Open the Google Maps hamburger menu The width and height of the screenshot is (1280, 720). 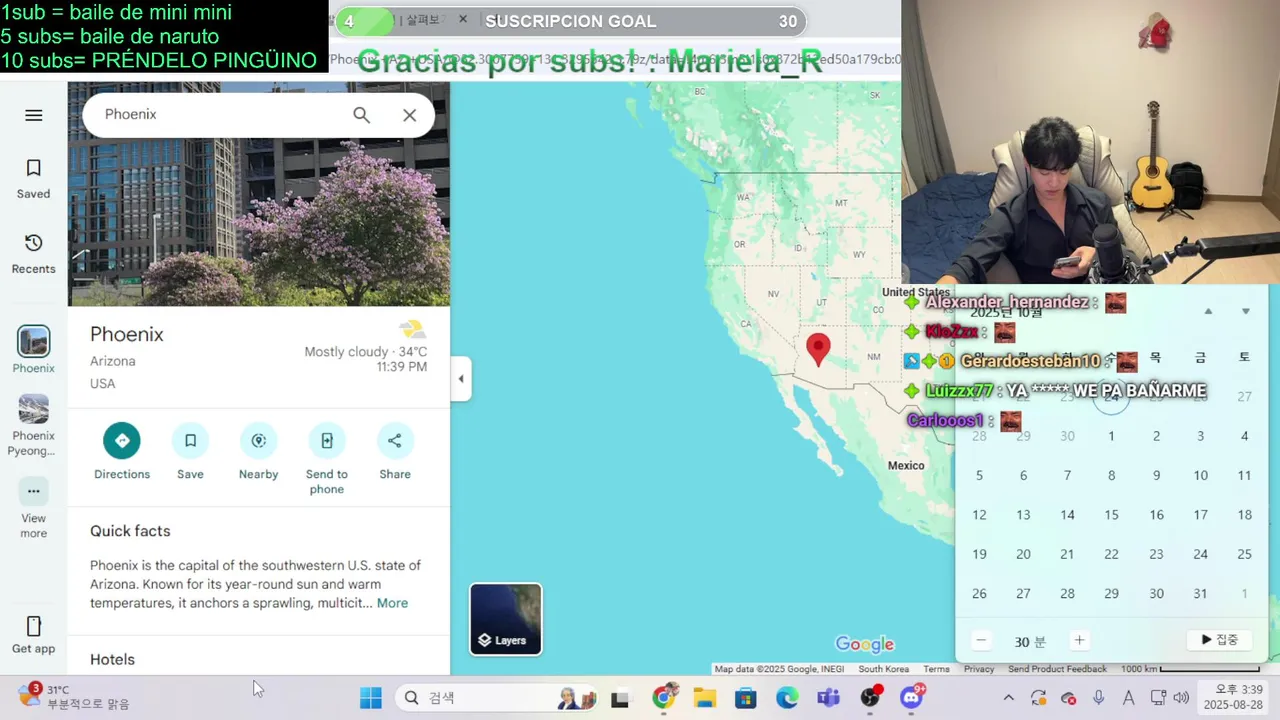point(33,115)
